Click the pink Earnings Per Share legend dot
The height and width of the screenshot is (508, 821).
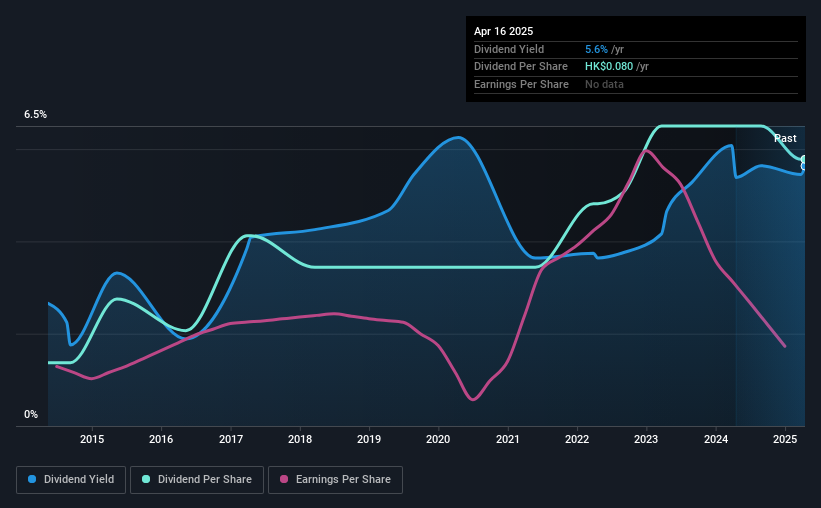pyautogui.click(x=284, y=479)
